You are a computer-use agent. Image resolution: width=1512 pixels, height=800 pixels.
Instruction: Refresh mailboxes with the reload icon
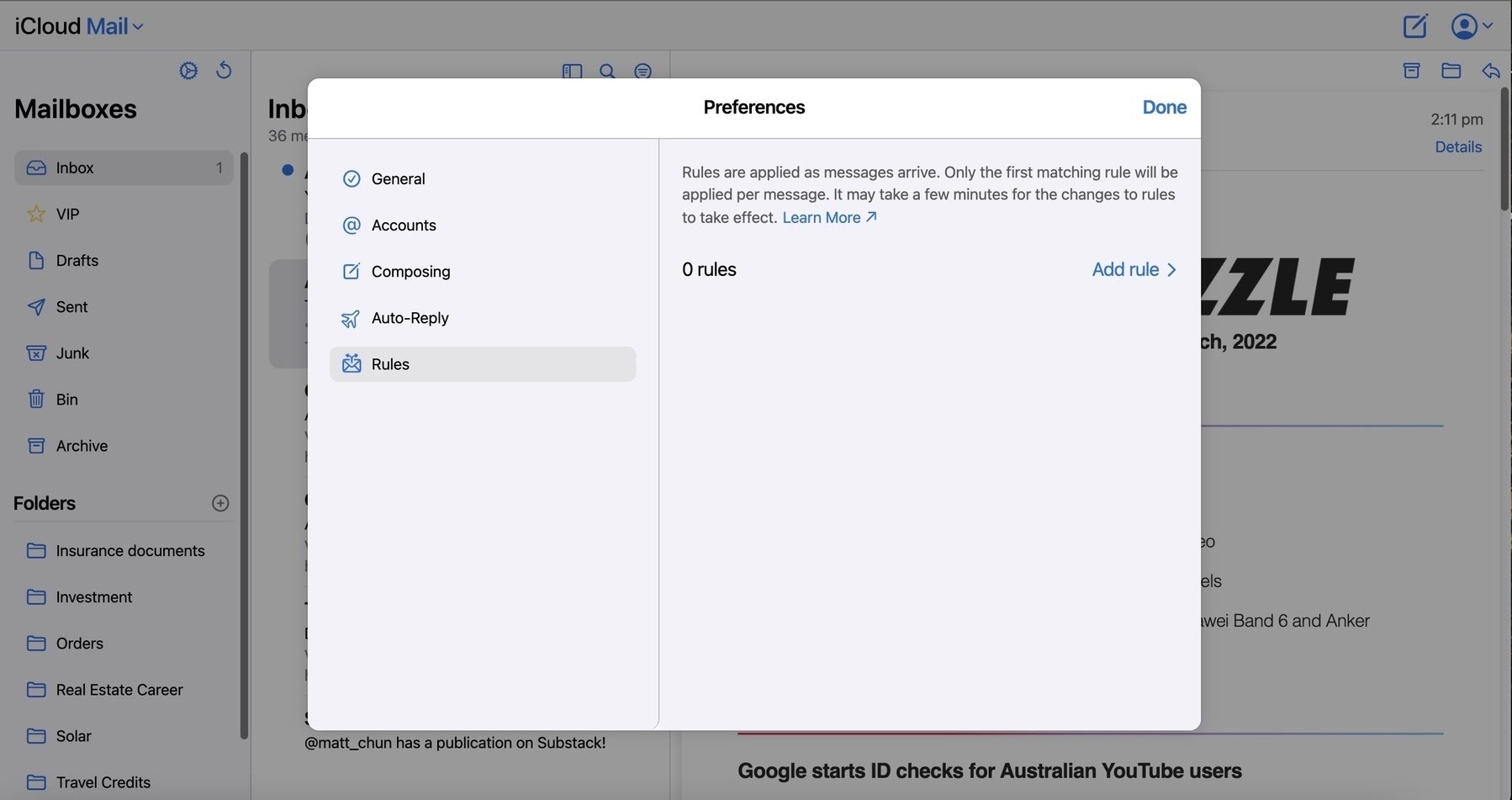[224, 71]
